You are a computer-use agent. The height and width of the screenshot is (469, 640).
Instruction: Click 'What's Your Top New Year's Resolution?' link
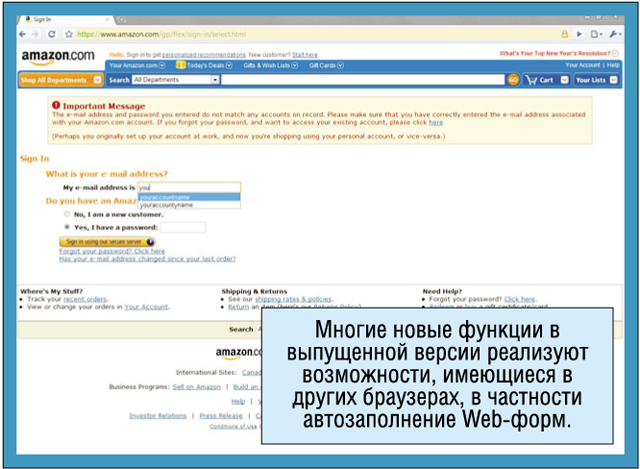pos(555,53)
